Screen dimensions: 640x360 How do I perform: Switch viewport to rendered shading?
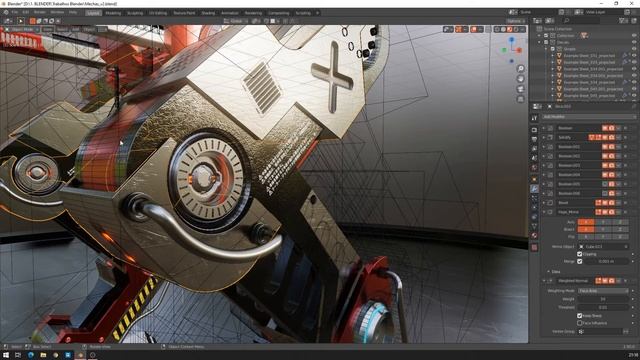point(516,29)
